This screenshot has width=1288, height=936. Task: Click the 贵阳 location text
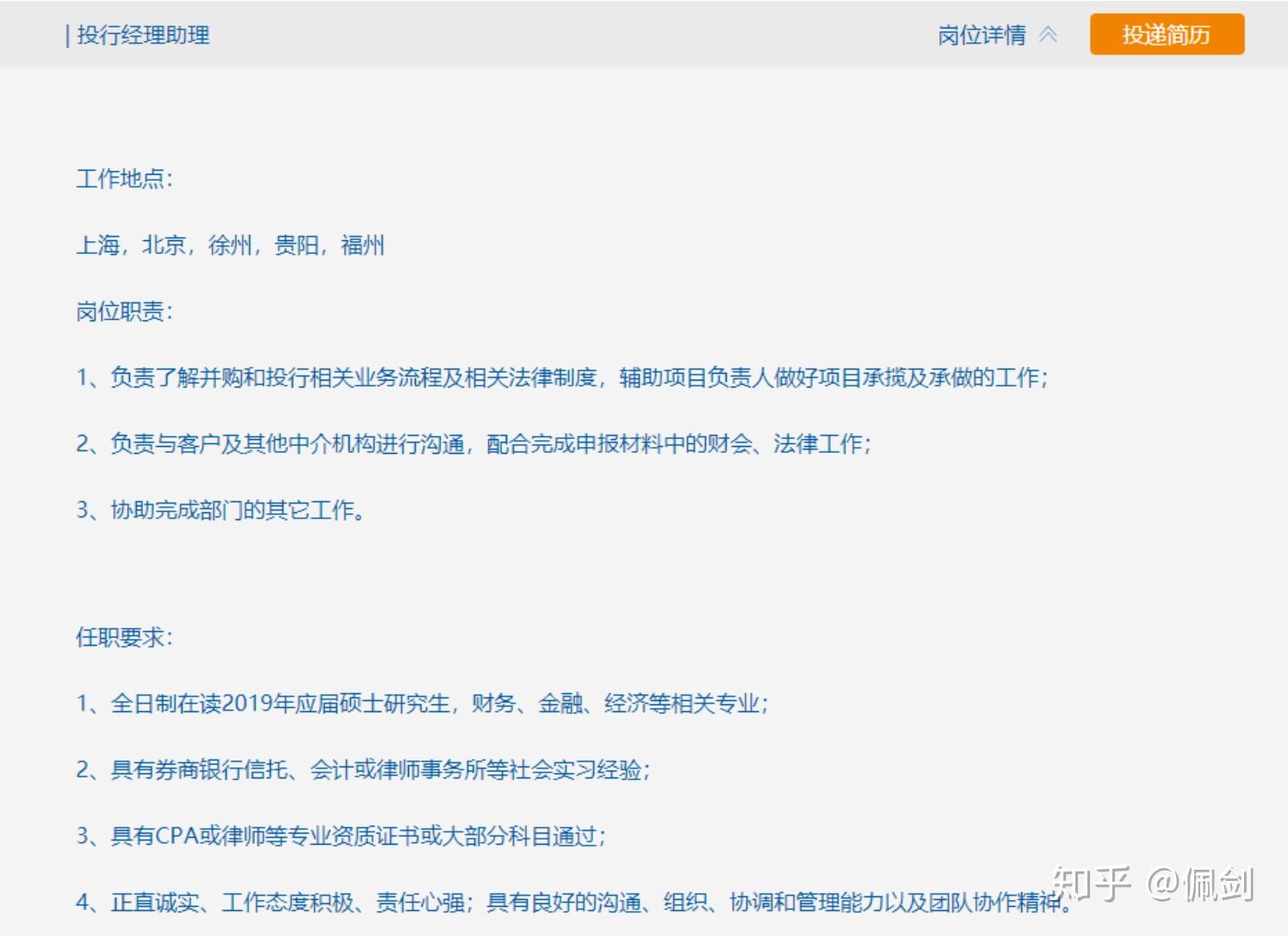click(296, 245)
